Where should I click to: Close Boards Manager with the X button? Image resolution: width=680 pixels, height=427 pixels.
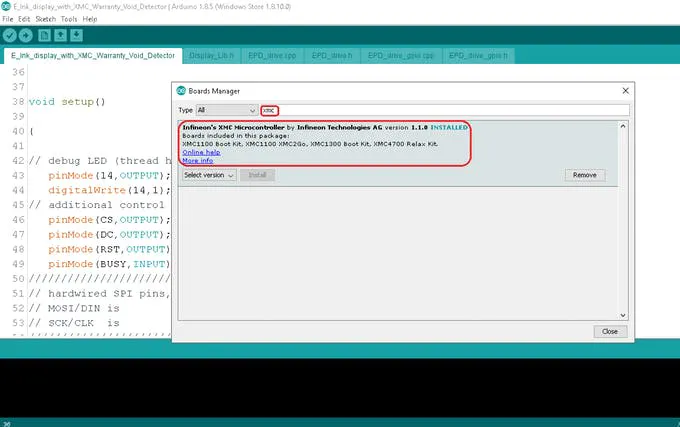pyautogui.click(x=625, y=91)
